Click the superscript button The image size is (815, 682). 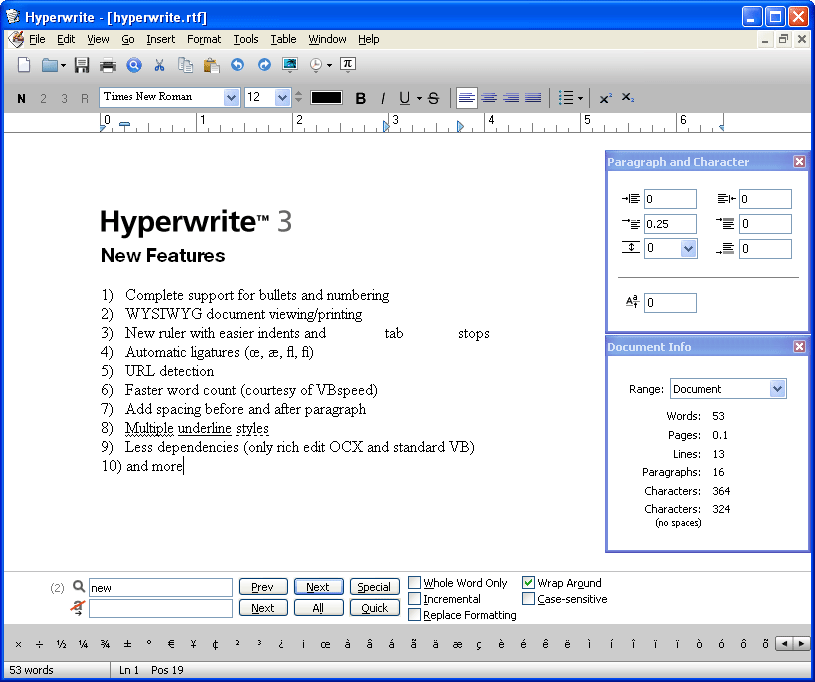605,98
